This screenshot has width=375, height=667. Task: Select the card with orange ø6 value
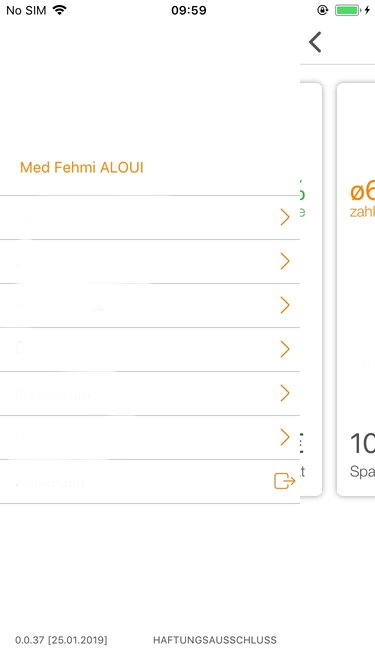356,289
